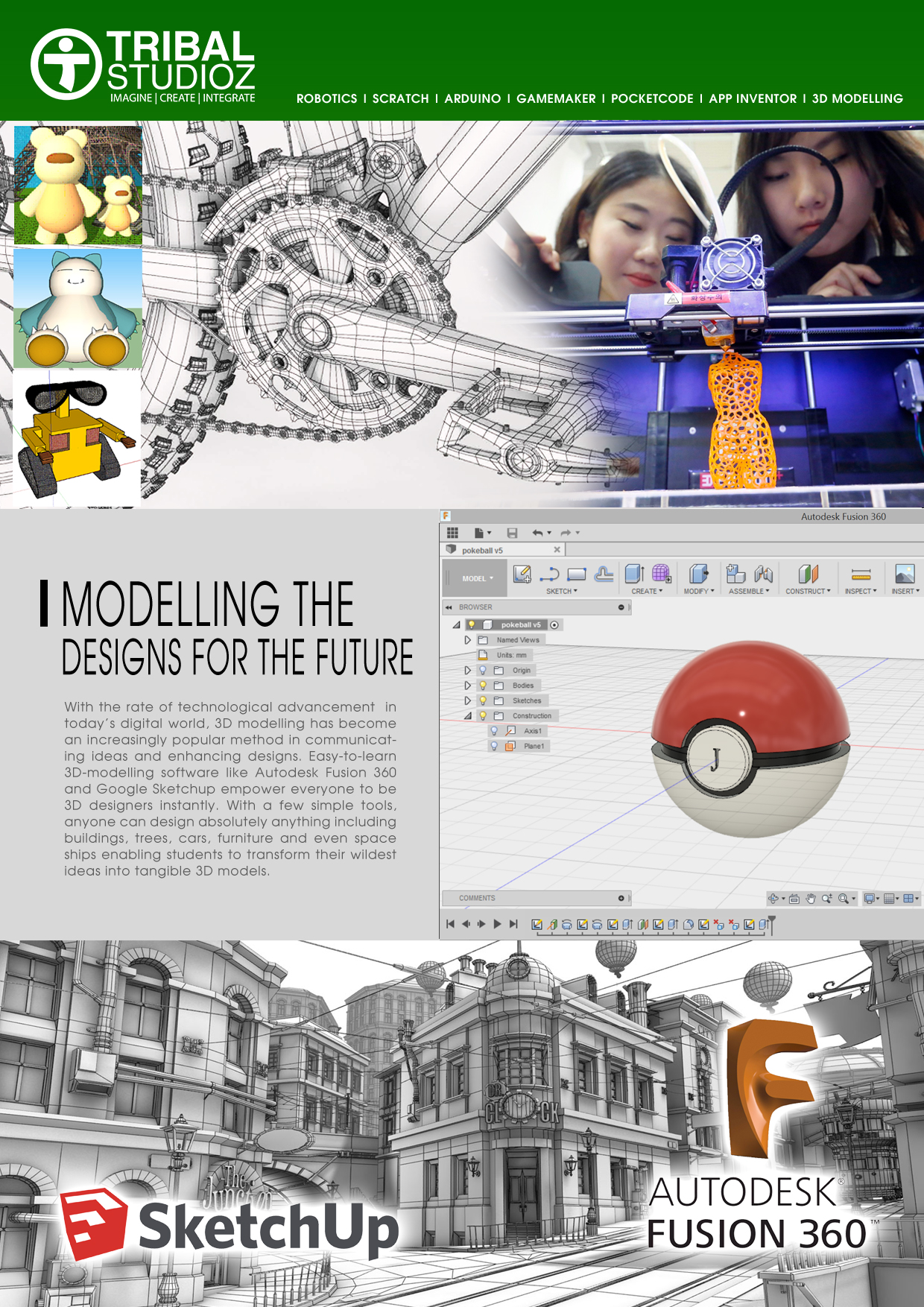Expand the Sketches folder arrow
The height and width of the screenshot is (1307, 924).
[x=468, y=700]
